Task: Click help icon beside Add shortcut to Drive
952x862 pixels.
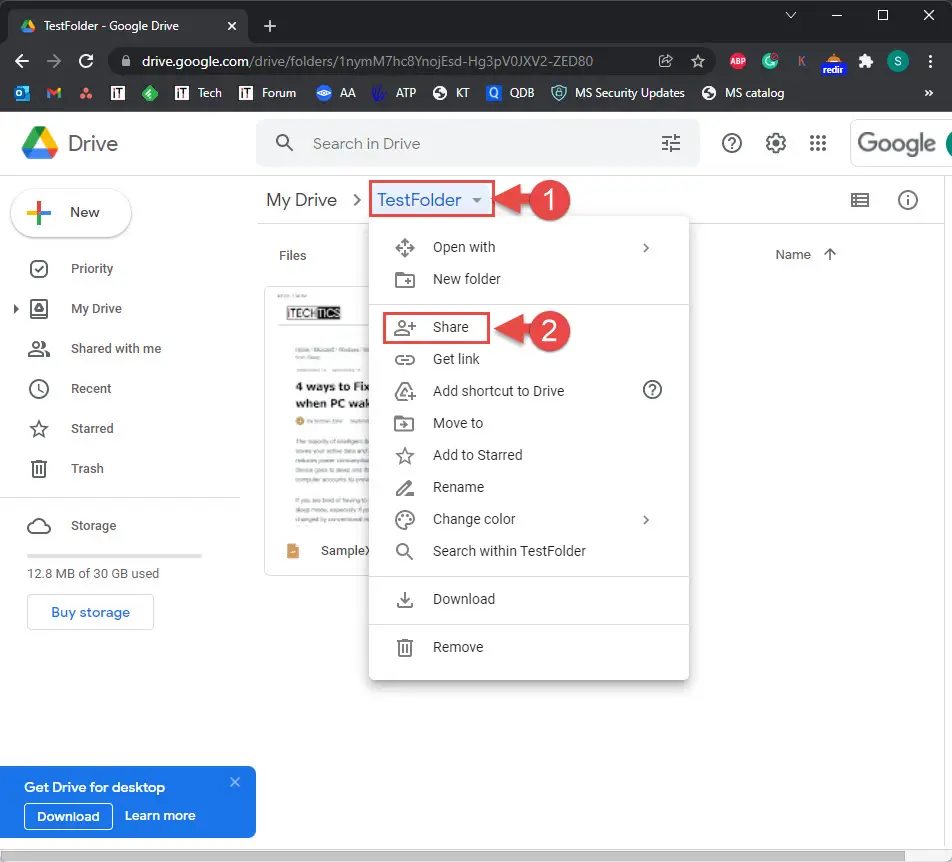Action: (x=652, y=390)
